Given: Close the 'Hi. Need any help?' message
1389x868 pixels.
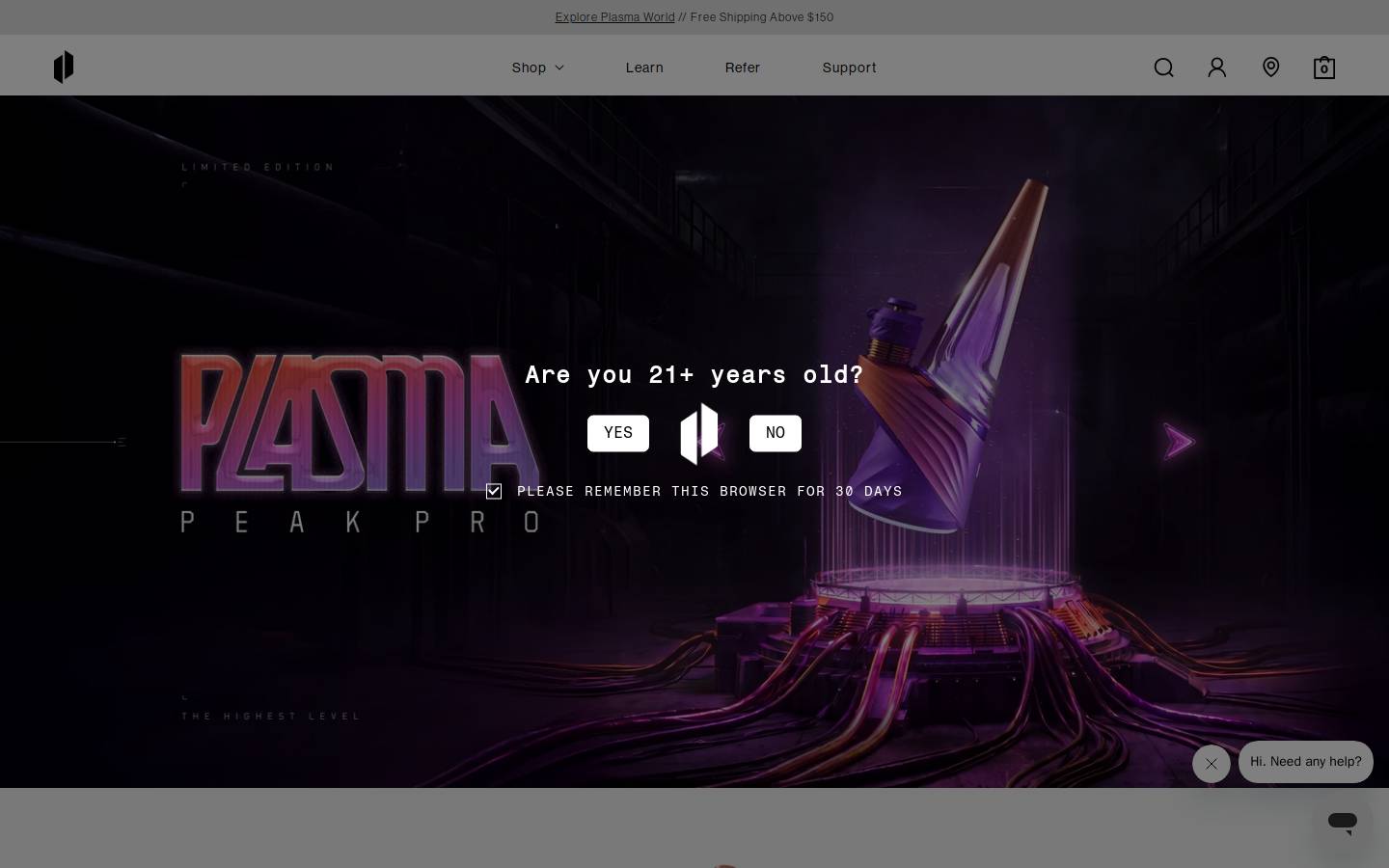Looking at the screenshot, I should 1212,764.
